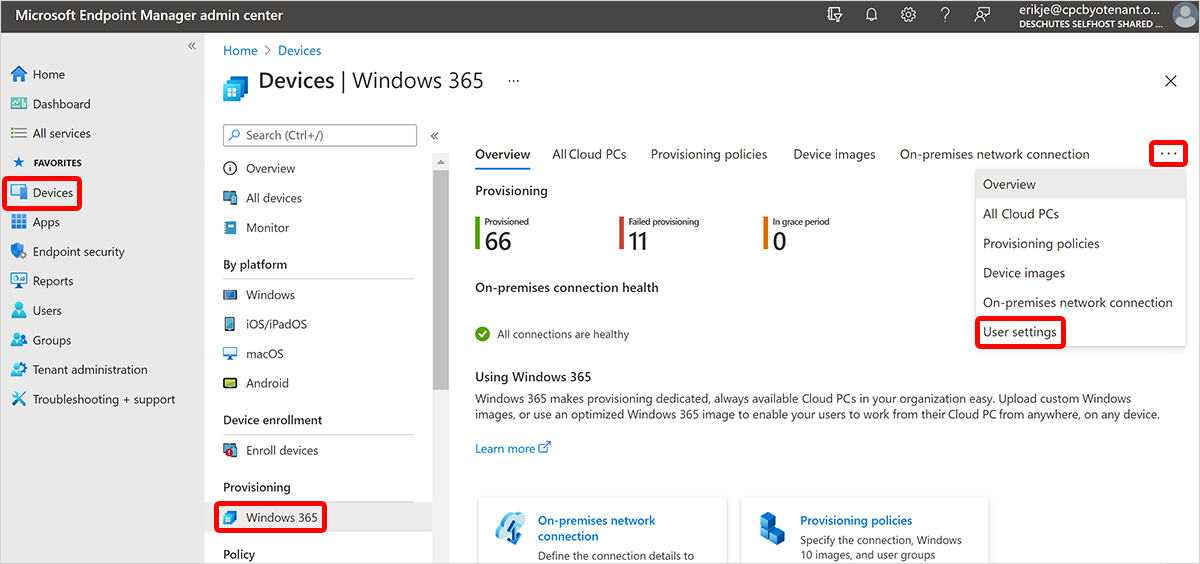Click the In grace period count 0
The width and height of the screenshot is (1200, 564).
click(779, 241)
